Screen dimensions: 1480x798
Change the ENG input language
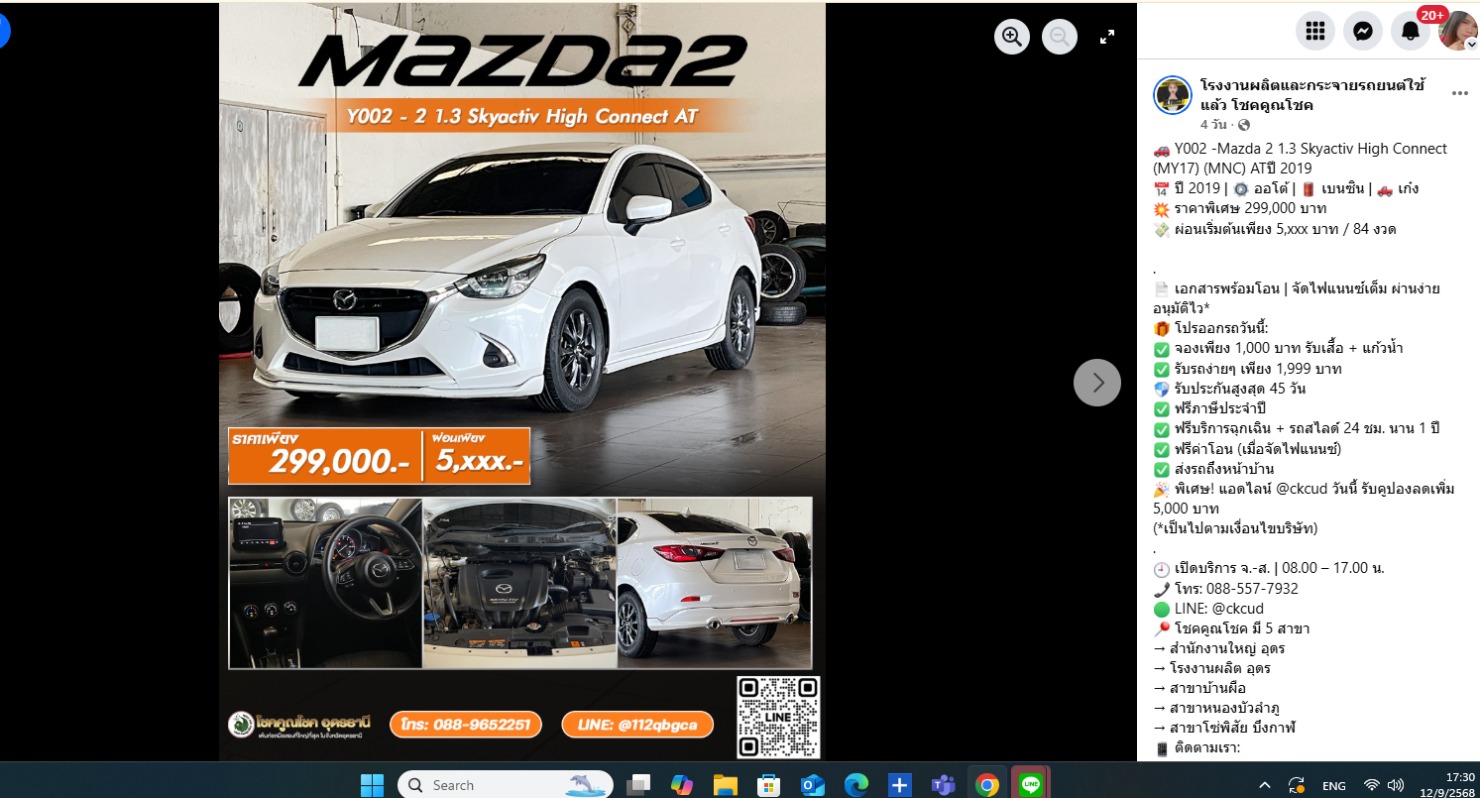point(1334,785)
